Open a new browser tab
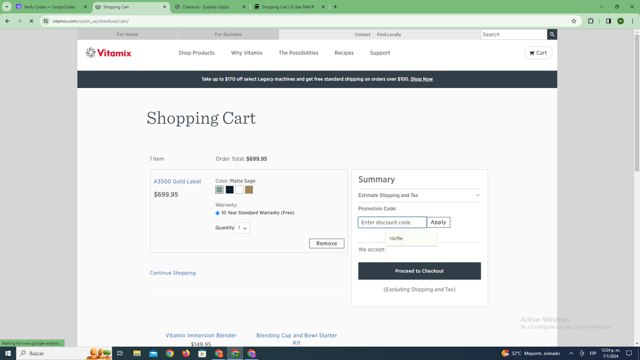 coord(335,7)
